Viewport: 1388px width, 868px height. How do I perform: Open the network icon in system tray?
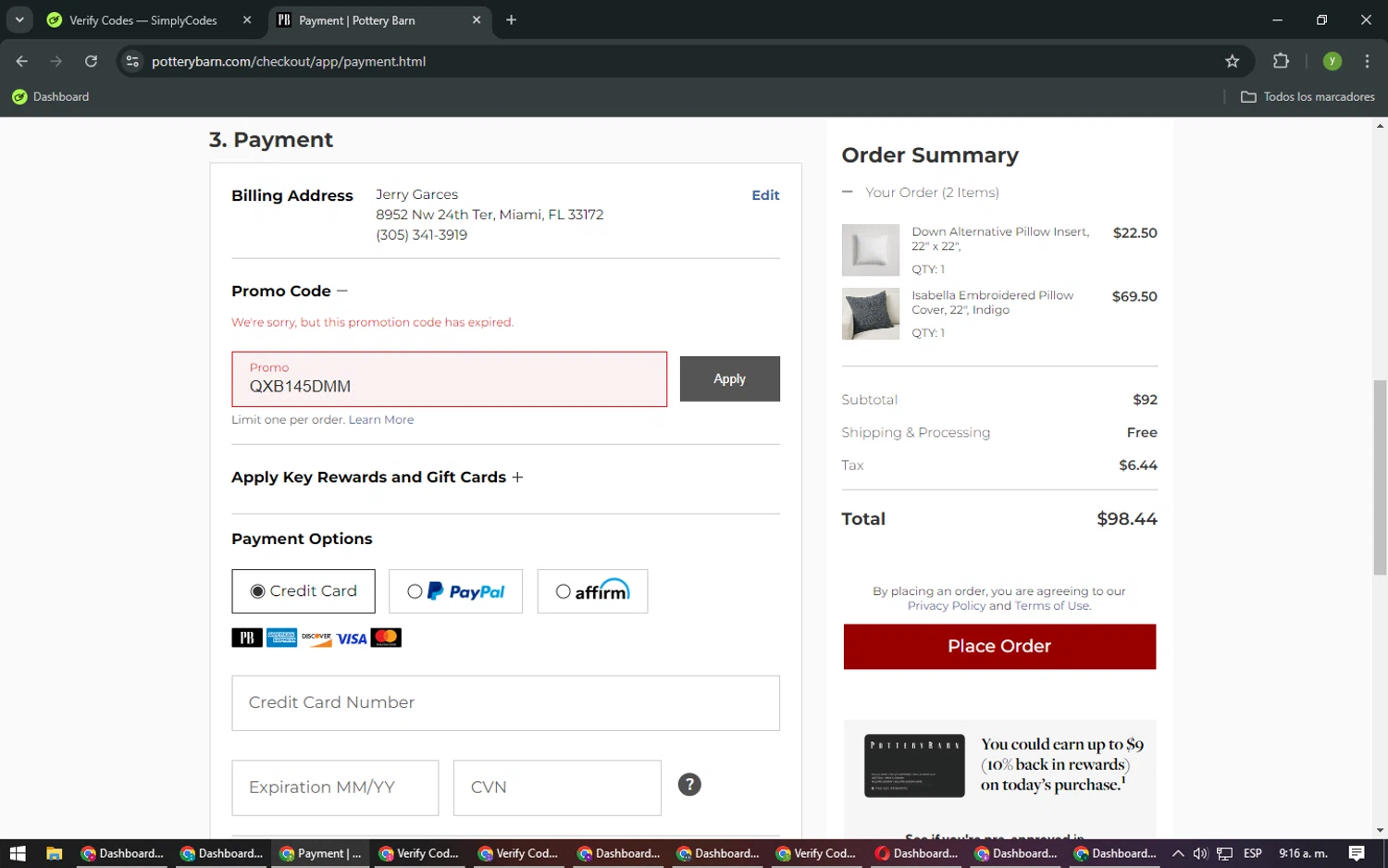(1224, 853)
